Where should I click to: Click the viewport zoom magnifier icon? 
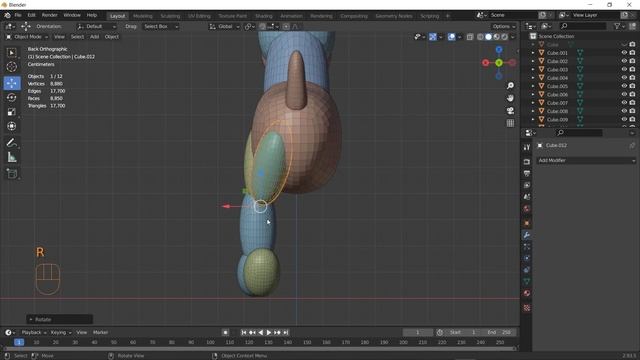(510, 86)
